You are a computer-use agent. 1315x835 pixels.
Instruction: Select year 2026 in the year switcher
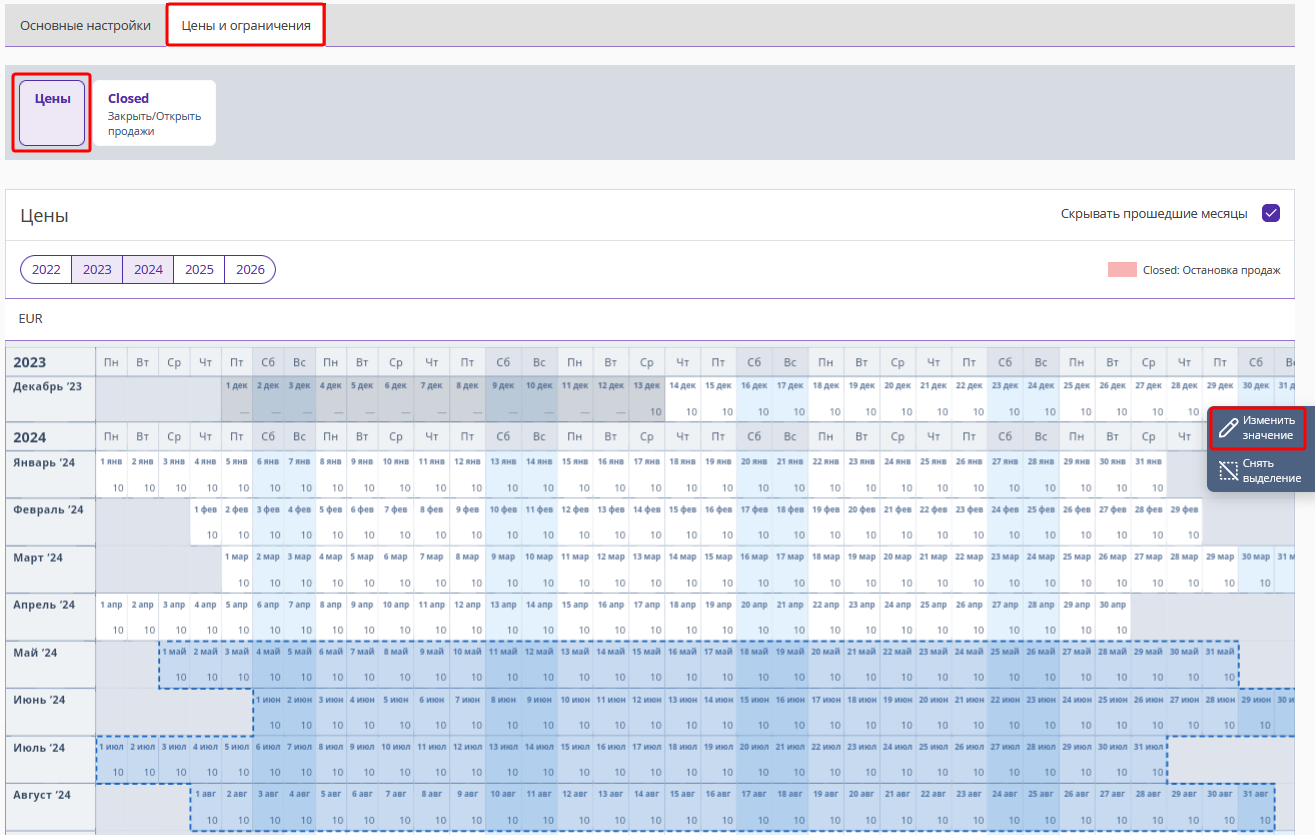(250, 269)
